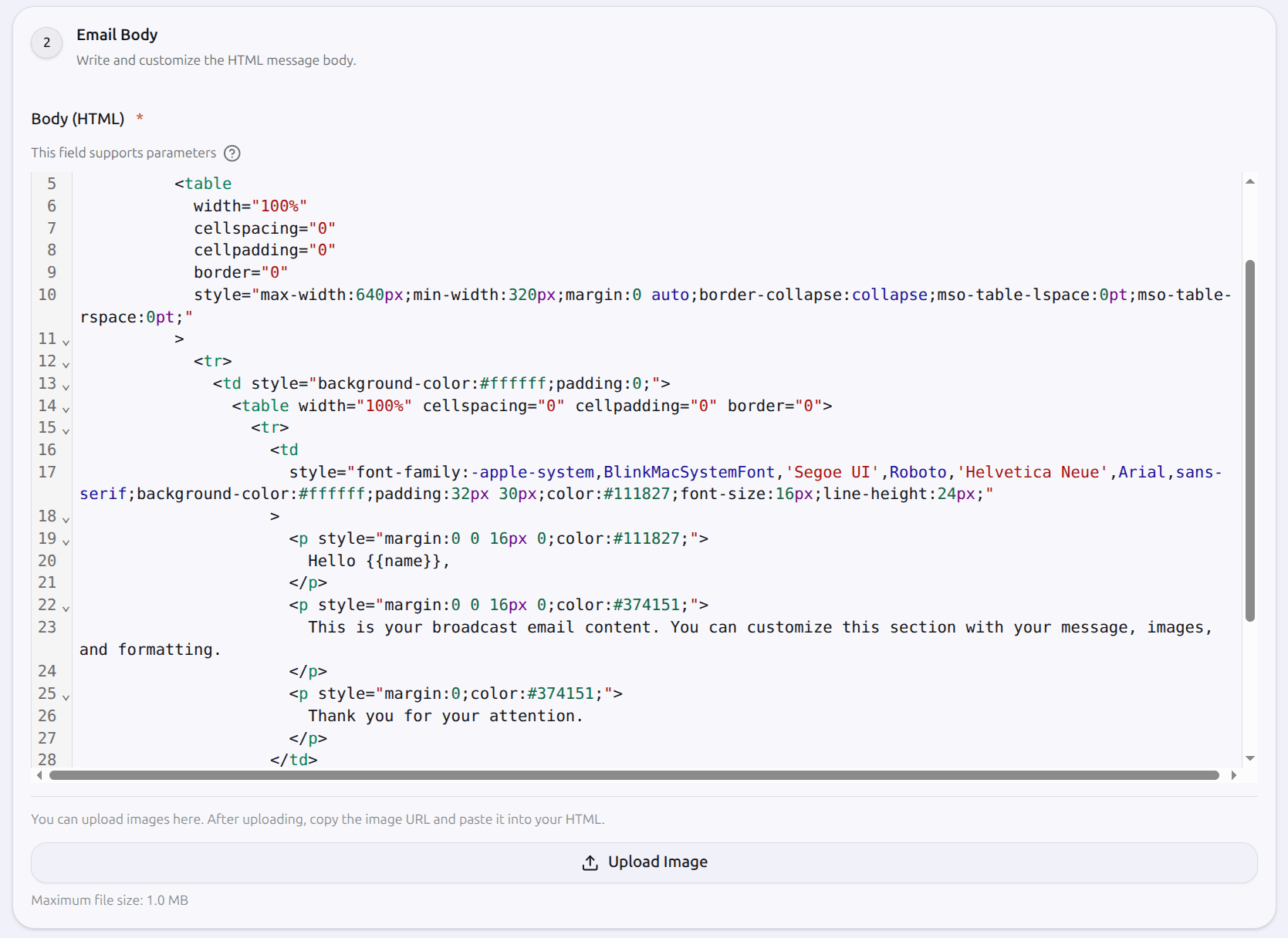Click the 'Write and customize the HTML message body.' subtitle
The width and height of the screenshot is (1288, 938).
click(x=216, y=60)
